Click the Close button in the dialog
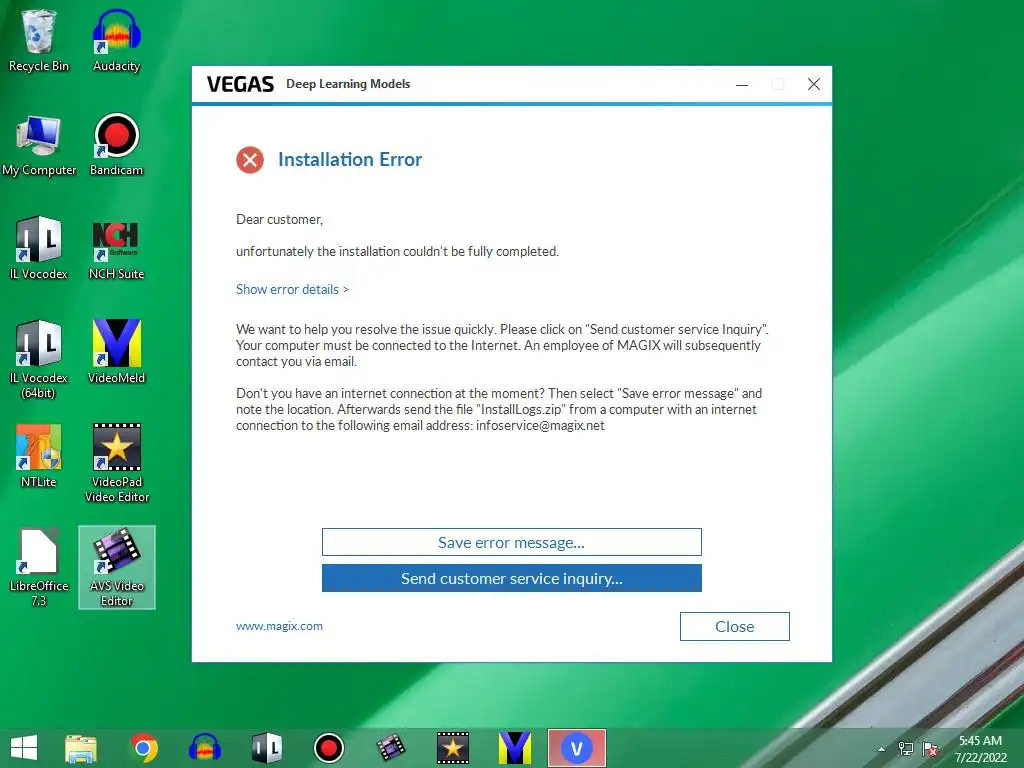 point(735,626)
